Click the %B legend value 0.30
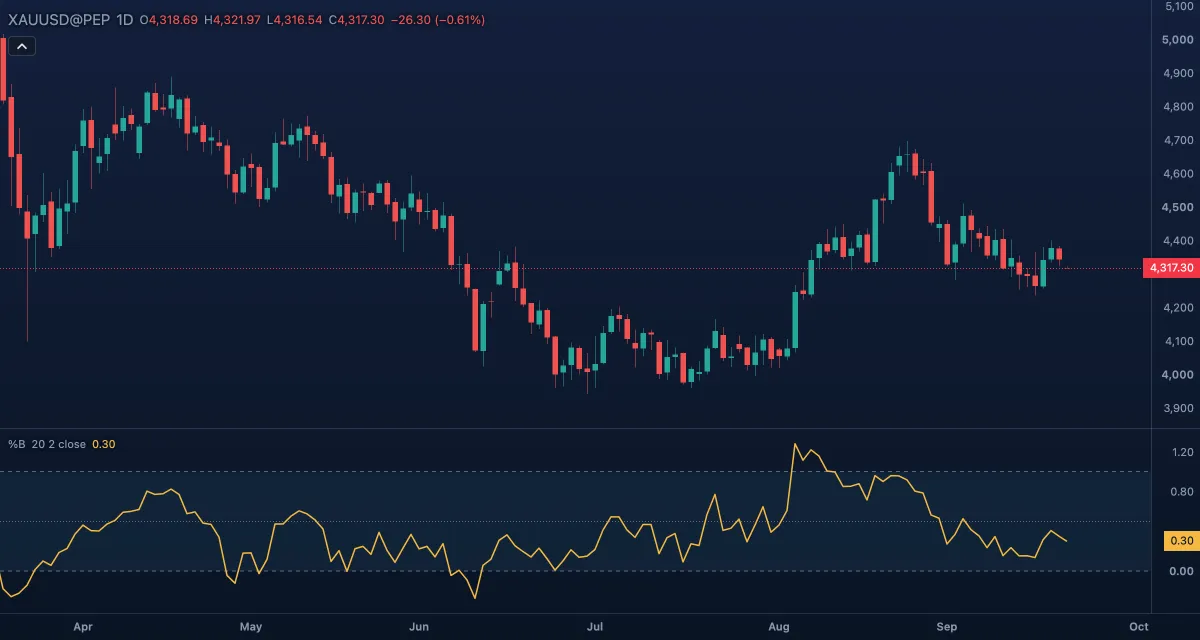 pos(104,444)
